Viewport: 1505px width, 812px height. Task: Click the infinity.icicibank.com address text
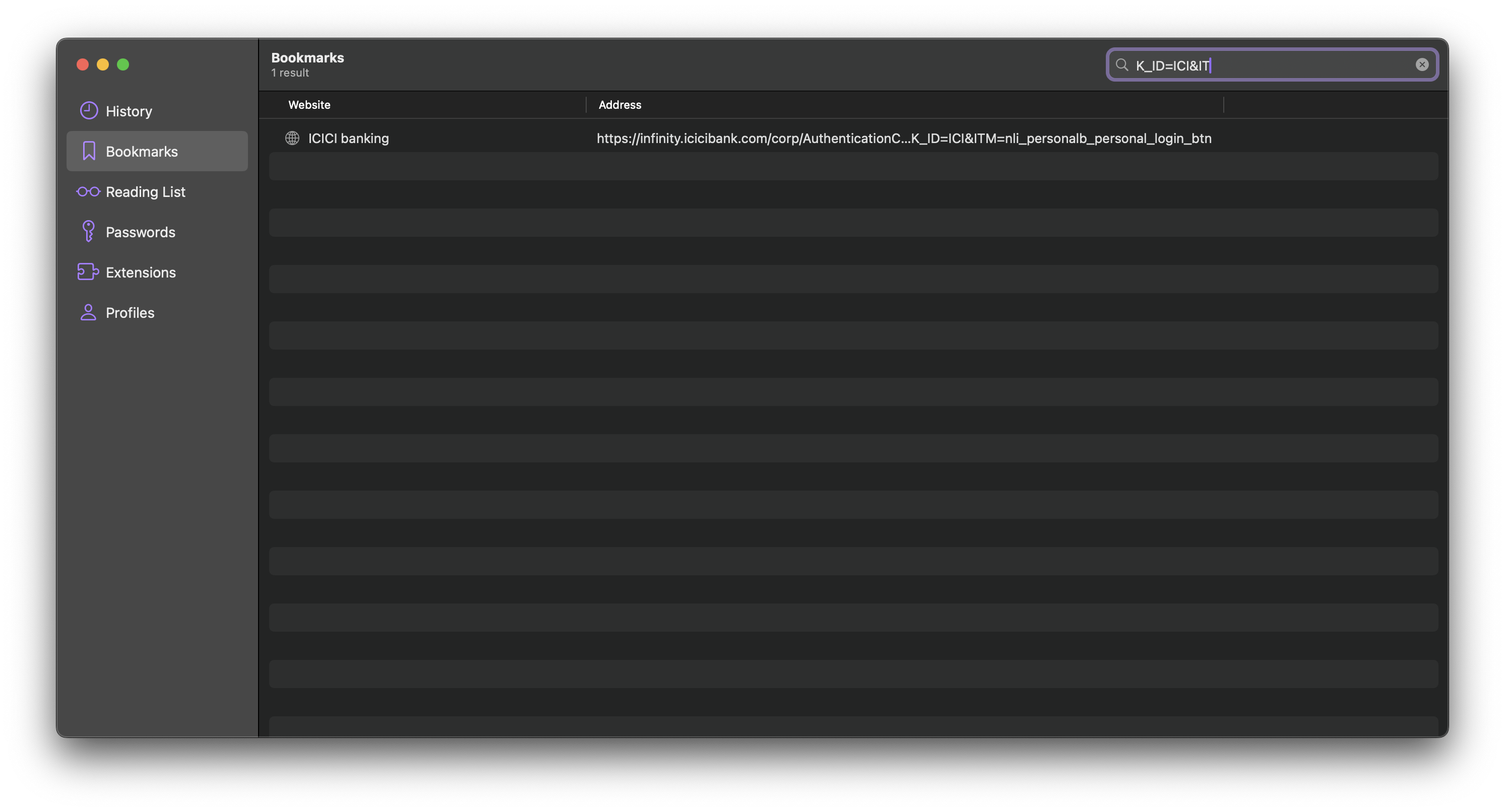903,139
